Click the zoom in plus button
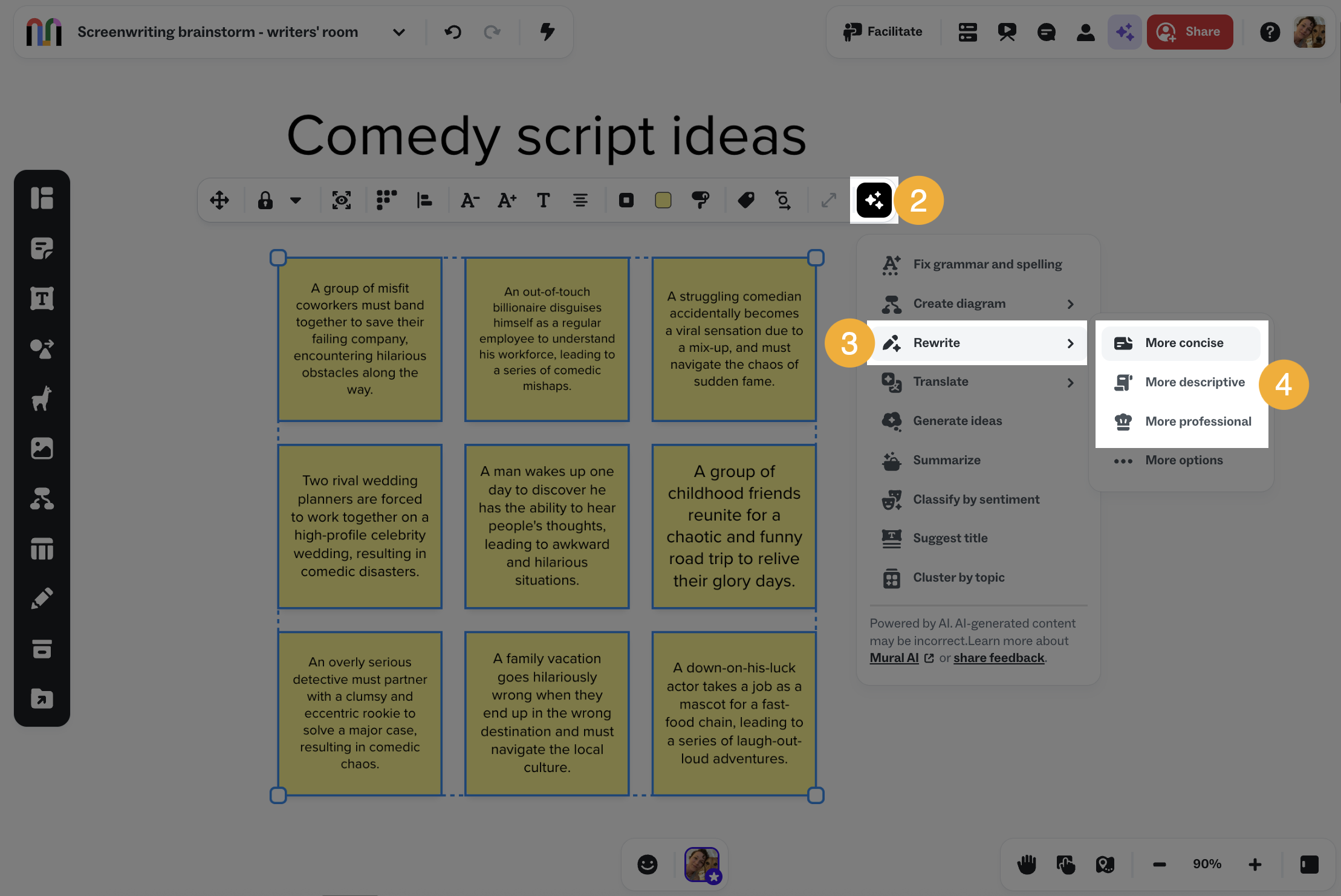The width and height of the screenshot is (1341, 896). [1255, 865]
